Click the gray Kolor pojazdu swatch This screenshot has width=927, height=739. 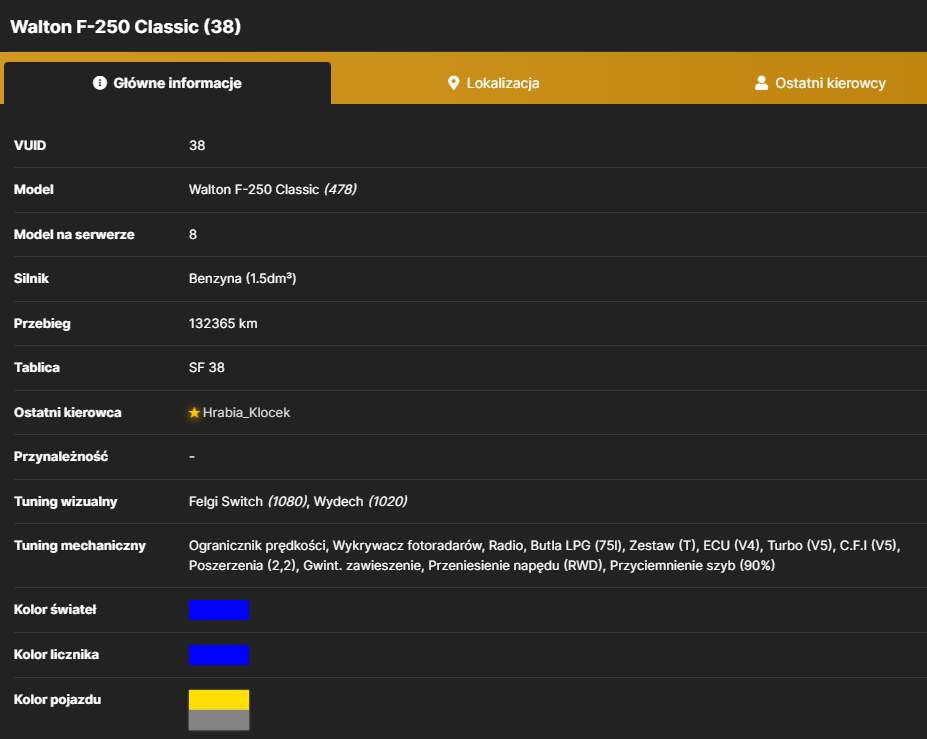click(x=219, y=720)
